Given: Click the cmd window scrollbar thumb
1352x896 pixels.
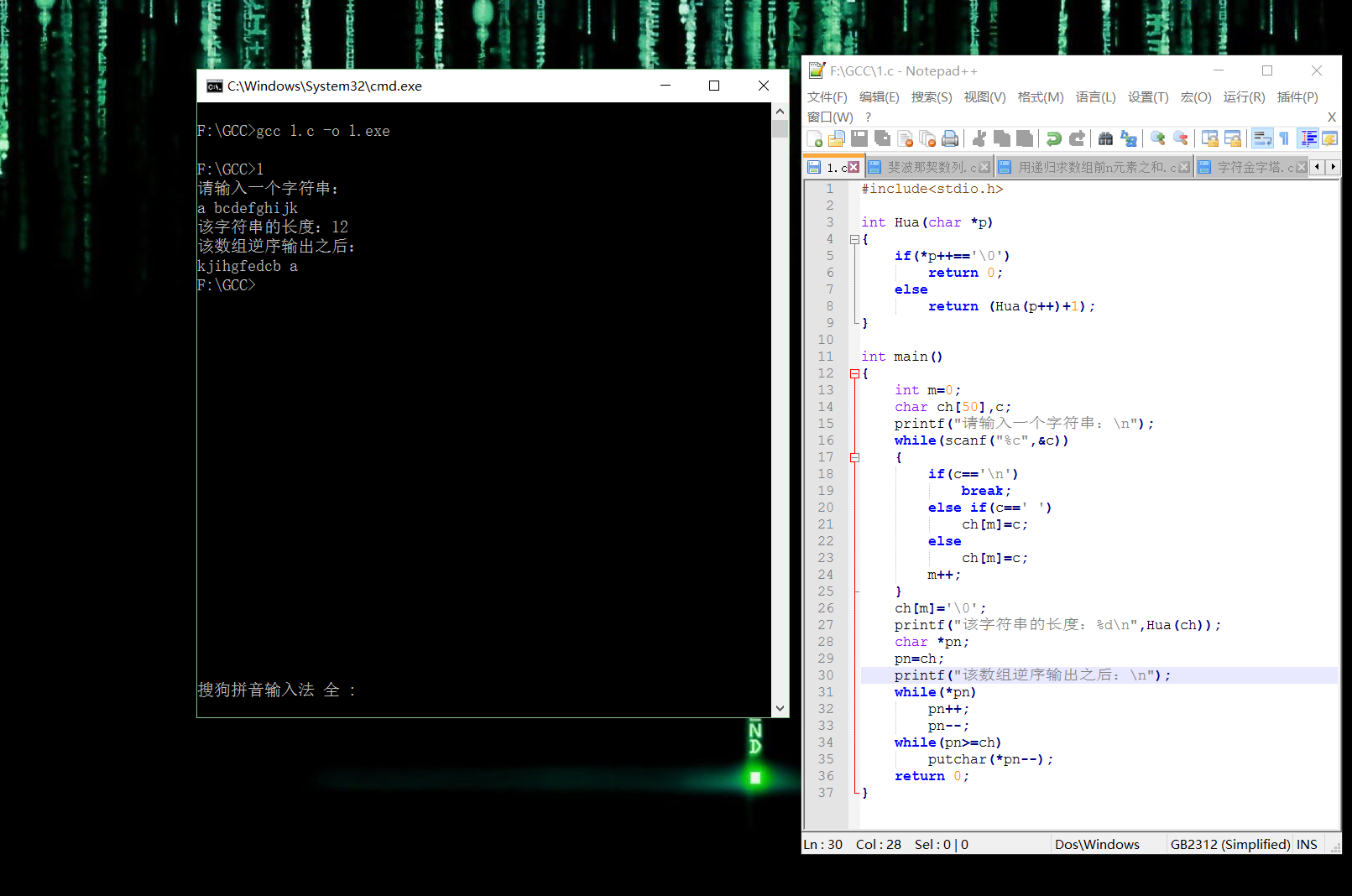Looking at the screenshot, I should click(780, 128).
